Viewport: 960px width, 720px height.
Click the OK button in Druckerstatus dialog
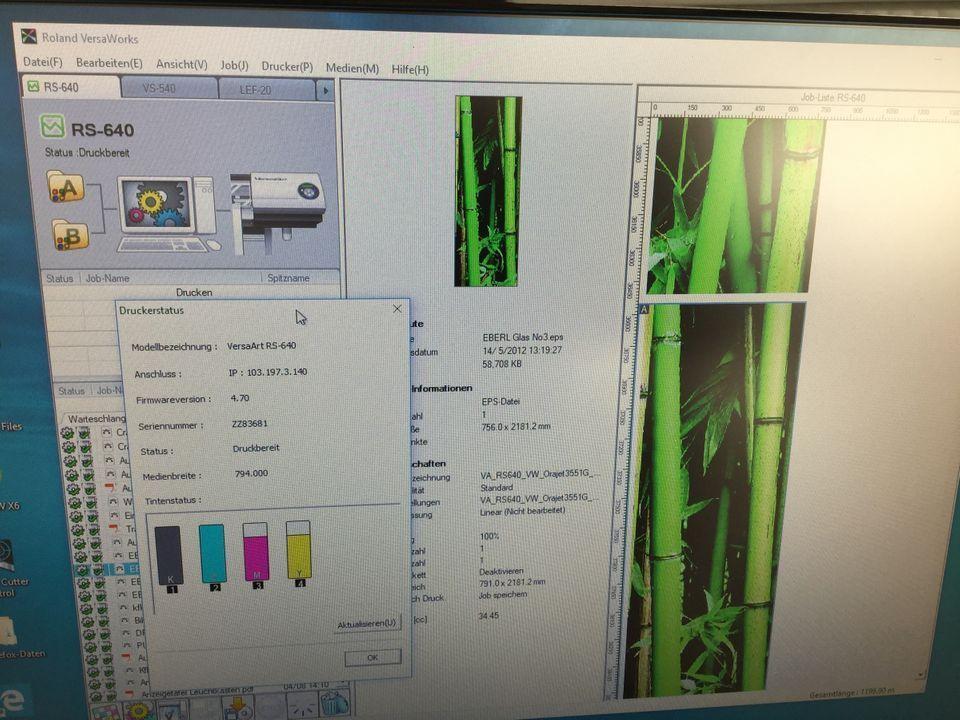tap(373, 658)
